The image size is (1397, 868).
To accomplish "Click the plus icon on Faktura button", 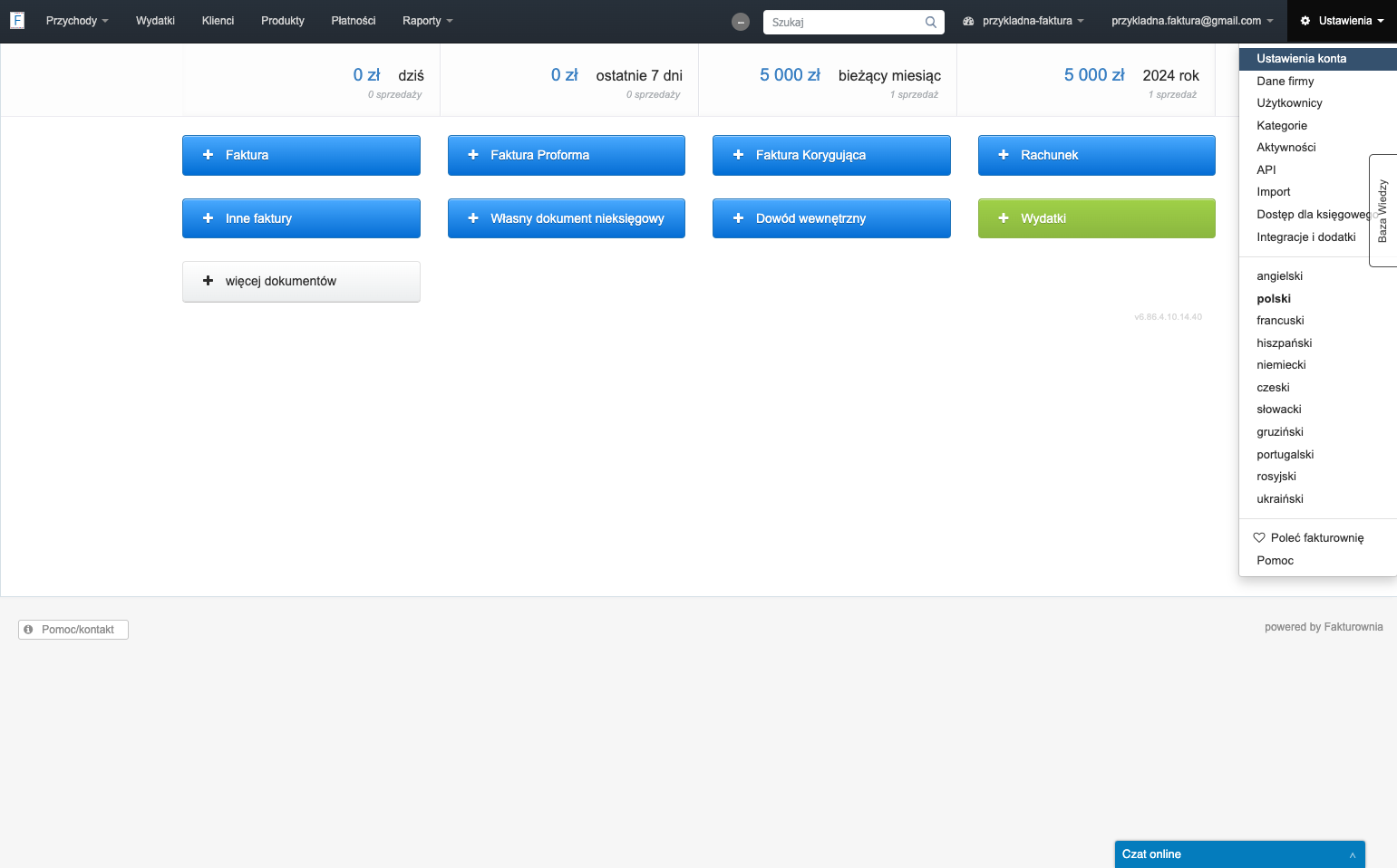I will click(208, 155).
